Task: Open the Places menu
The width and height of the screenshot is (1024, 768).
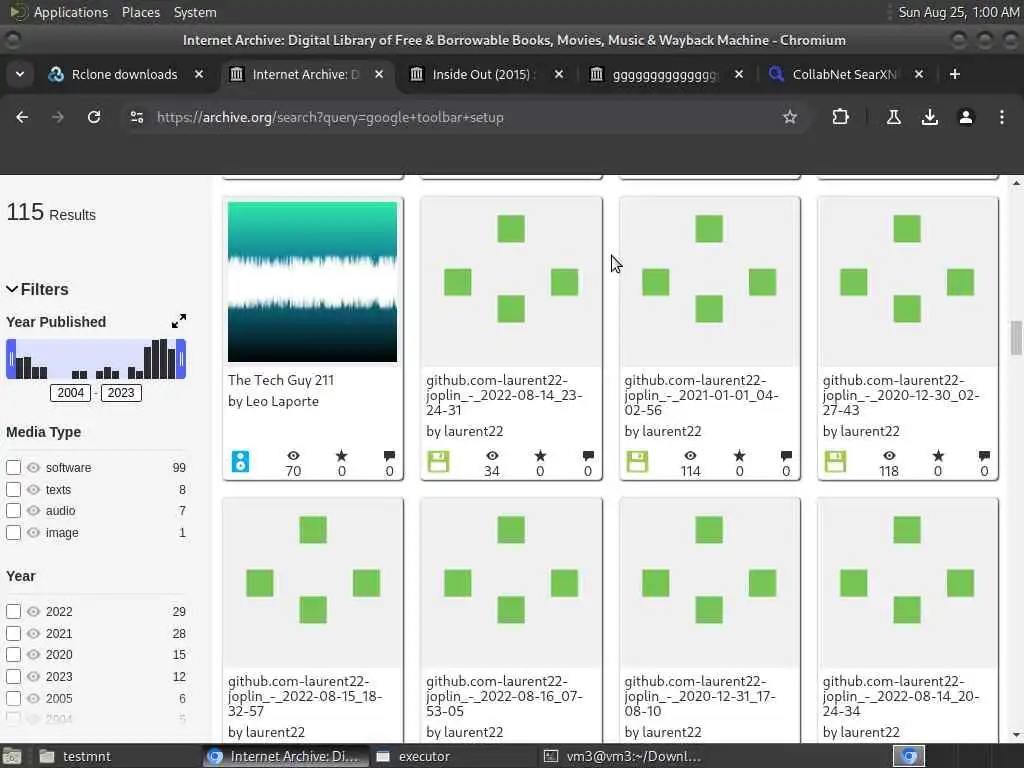Action: (x=140, y=12)
